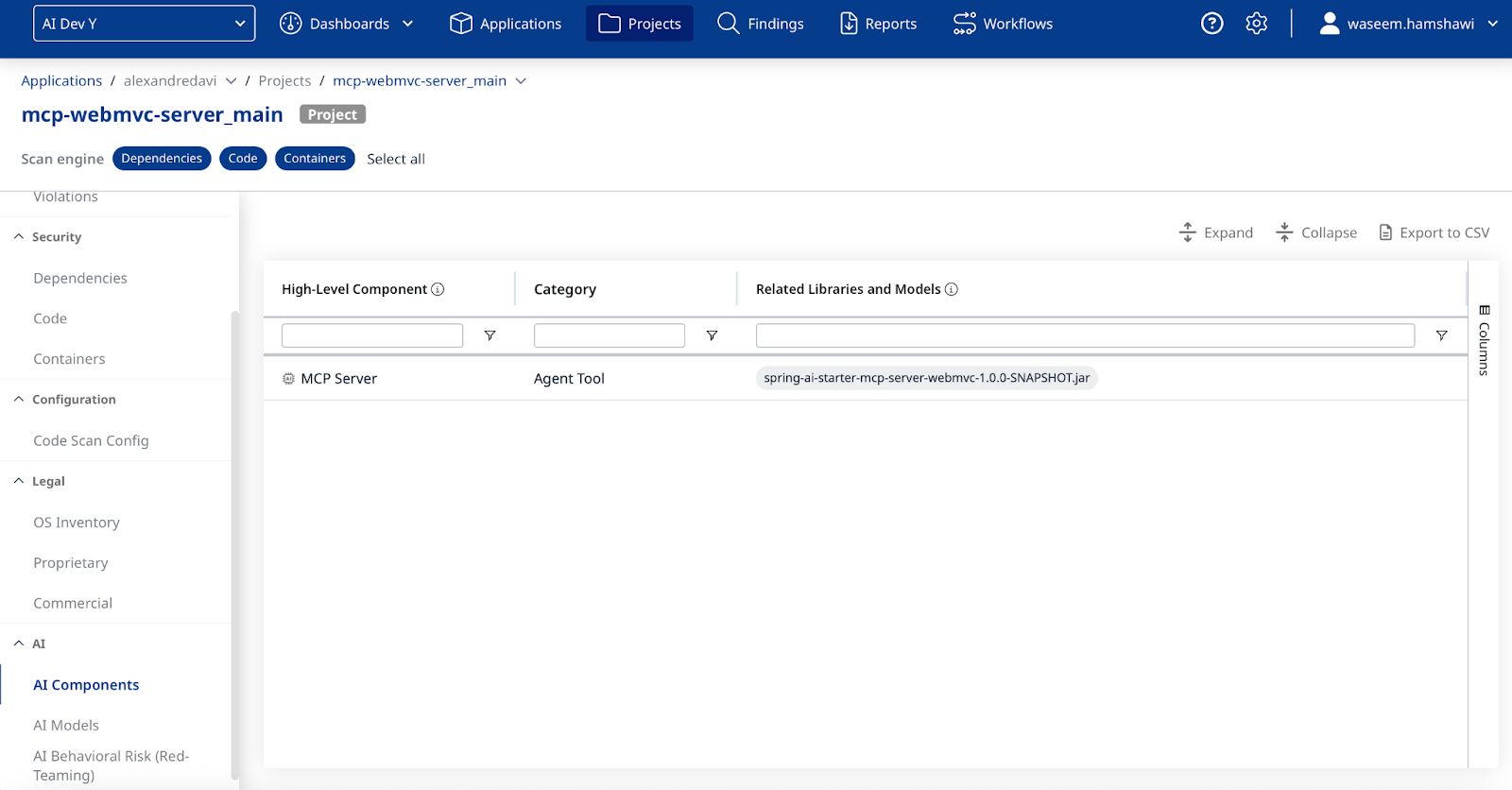Image resolution: width=1512 pixels, height=790 pixels.
Task: Open the AI Dev Y organization dropdown
Action: coord(144,24)
